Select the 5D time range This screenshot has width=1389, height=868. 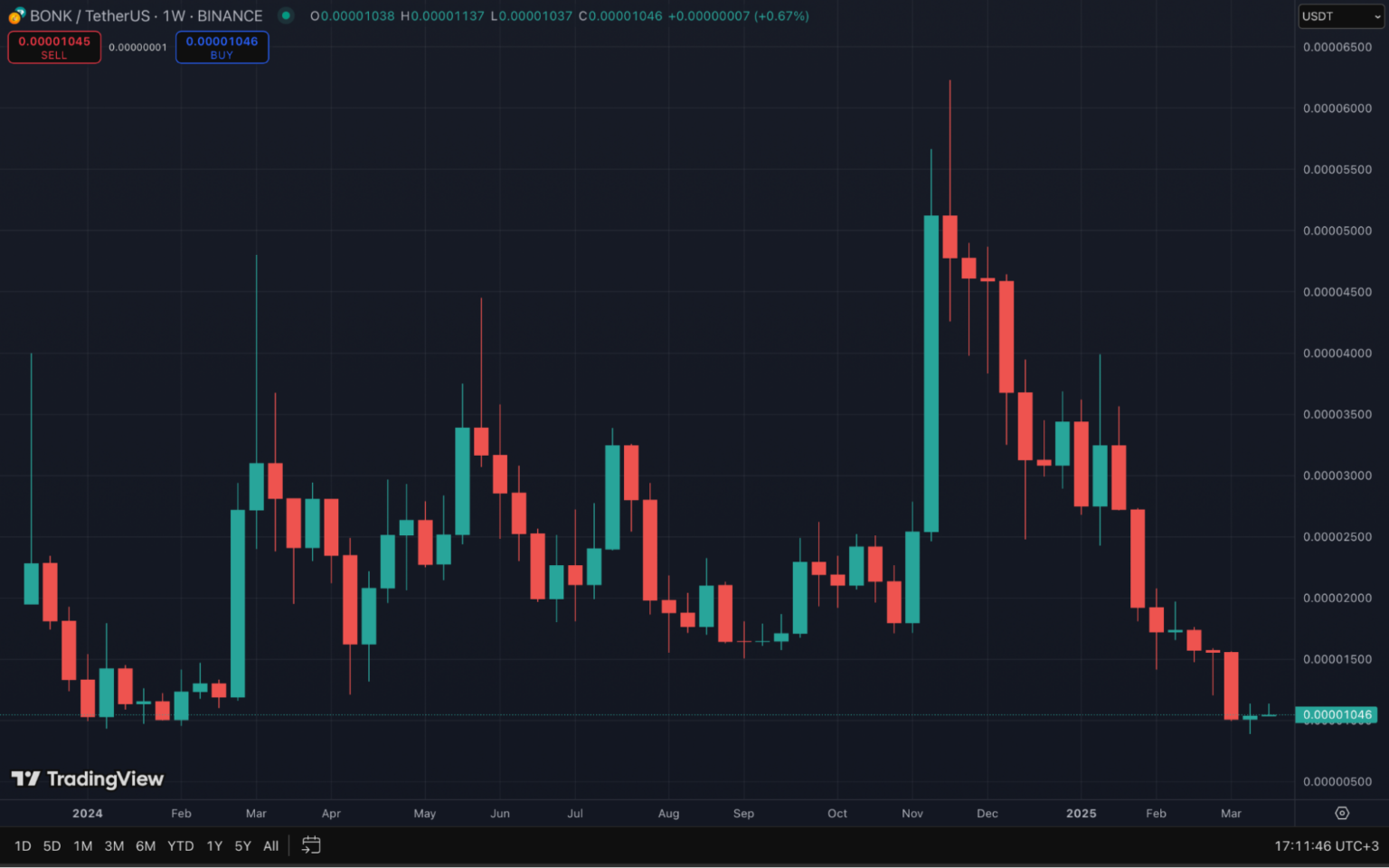point(52,846)
